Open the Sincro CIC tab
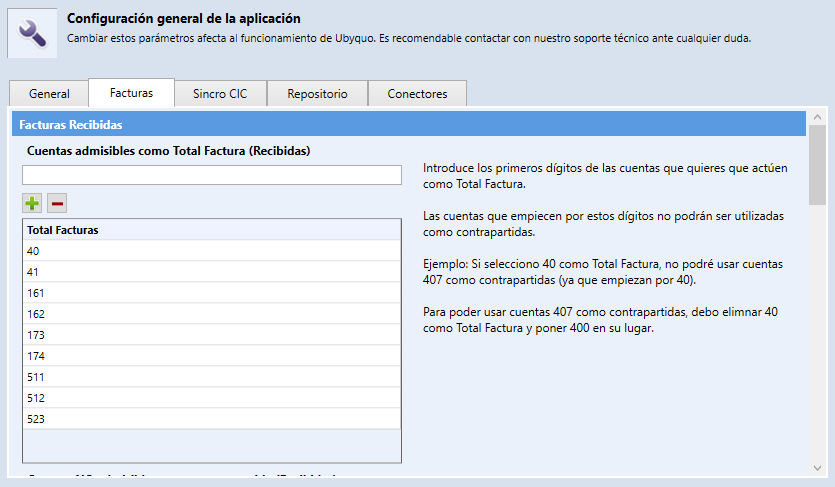Viewport: 835px width, 487px height. click(220, 94)
